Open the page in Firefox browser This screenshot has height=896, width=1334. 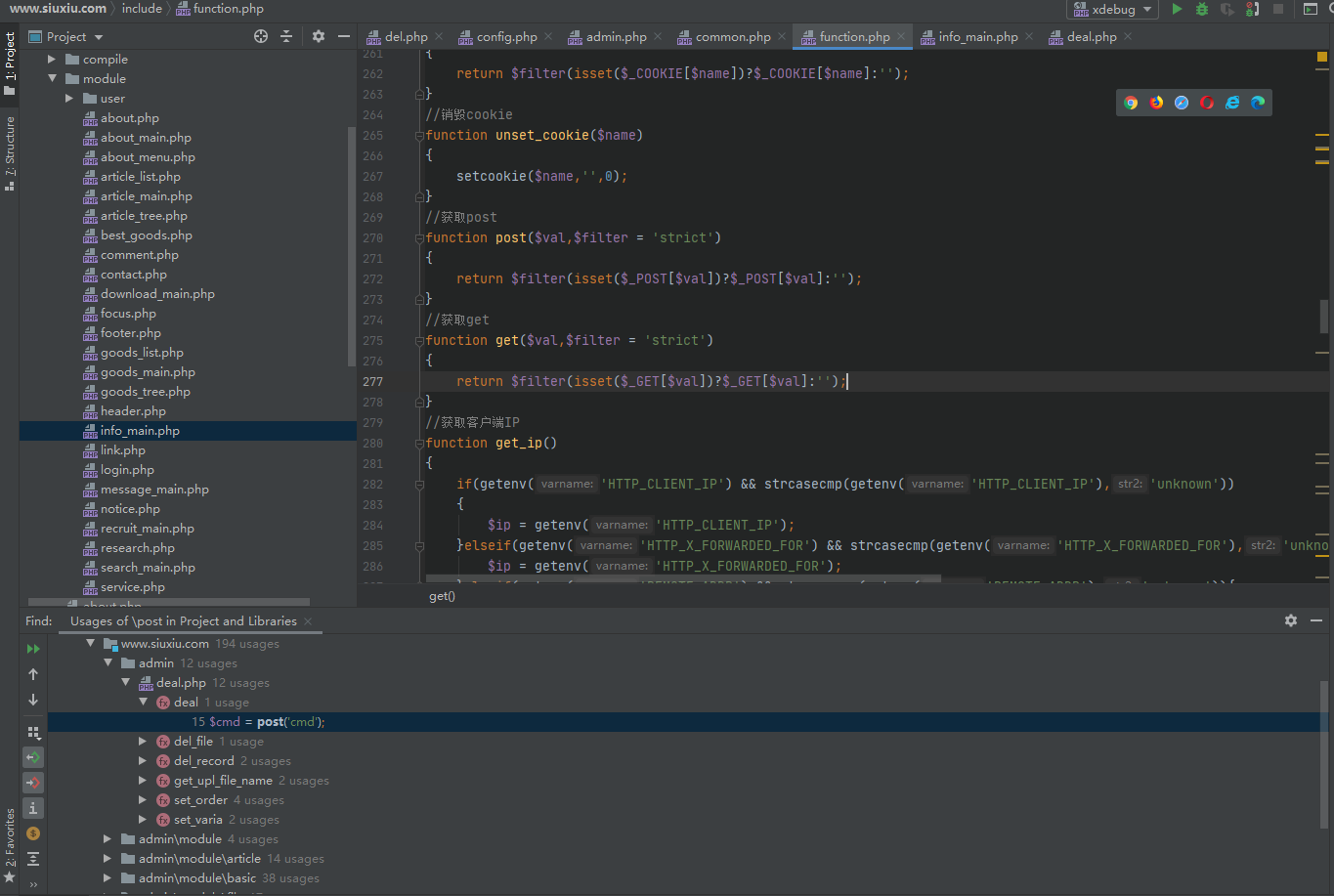point(1156,103)
